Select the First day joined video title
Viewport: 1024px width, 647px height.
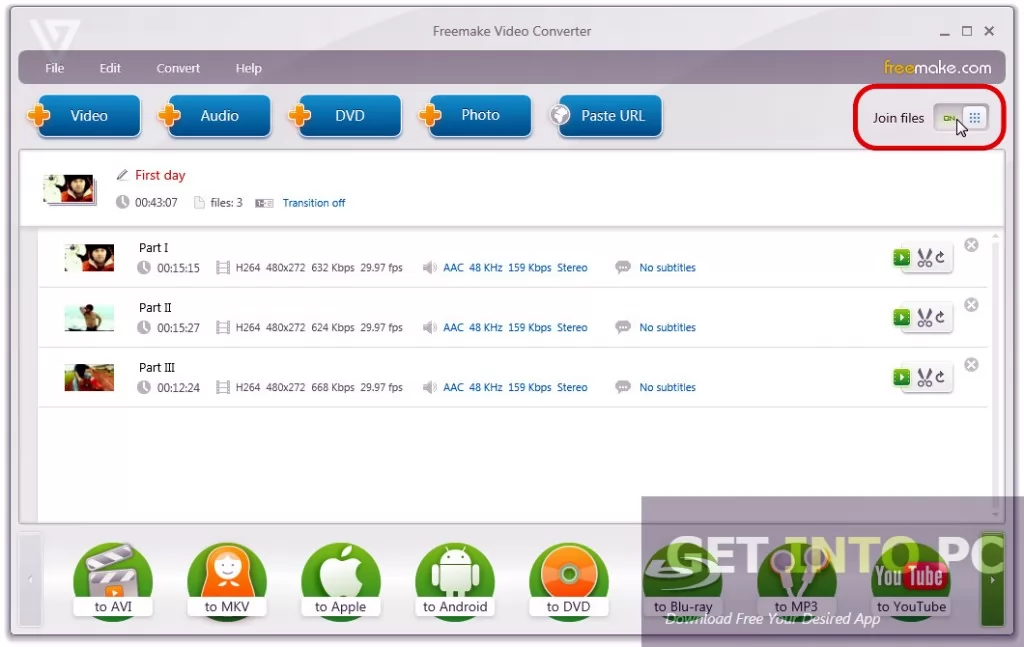(160, 175)
